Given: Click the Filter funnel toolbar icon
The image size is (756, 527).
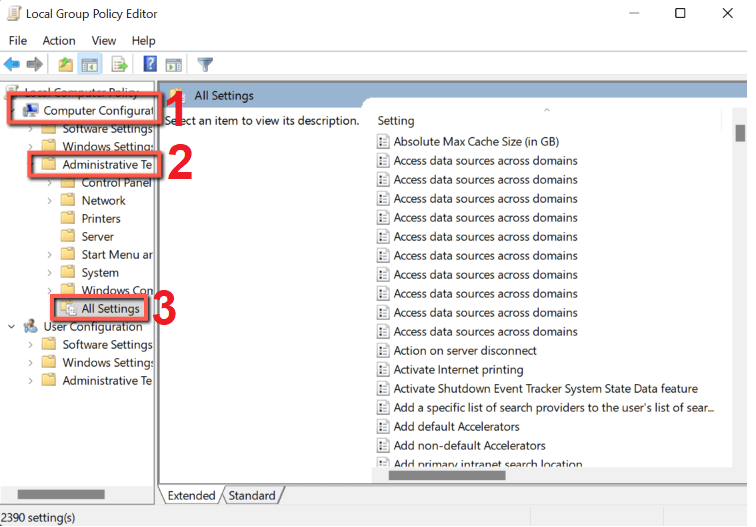Looking at the screenshot, I should pos(205,65).
